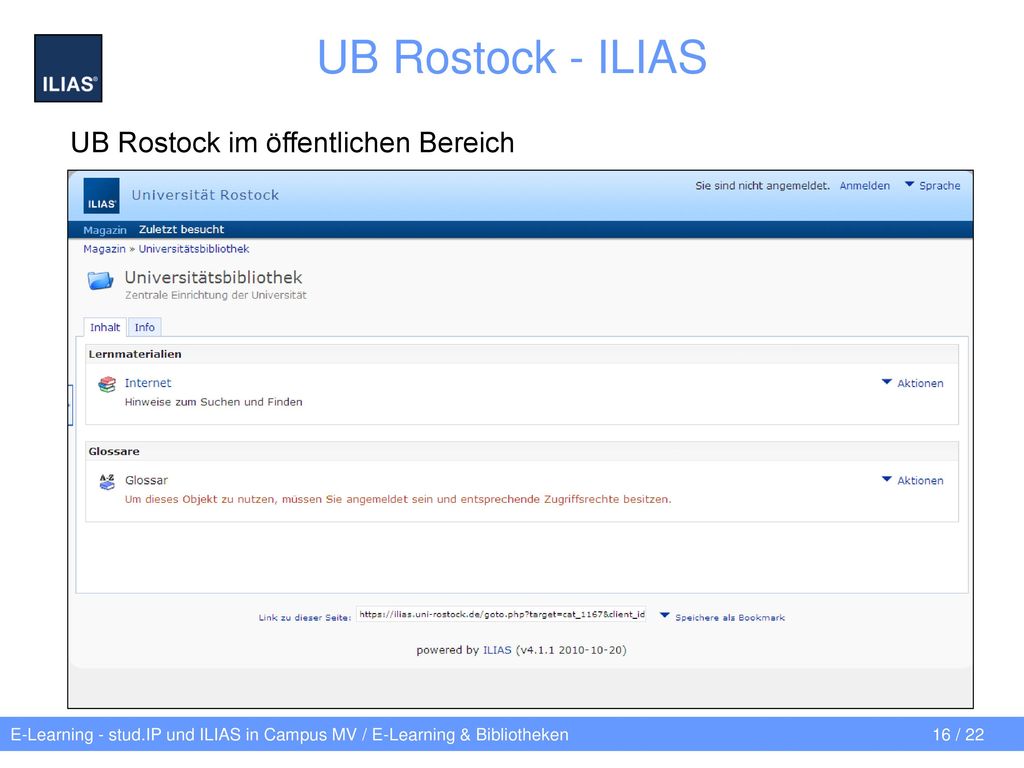Image resolution: width=1024 pixels, height=768 pixels.
Task: Click the permalink URL input field
Action: [x=501, y=615]
